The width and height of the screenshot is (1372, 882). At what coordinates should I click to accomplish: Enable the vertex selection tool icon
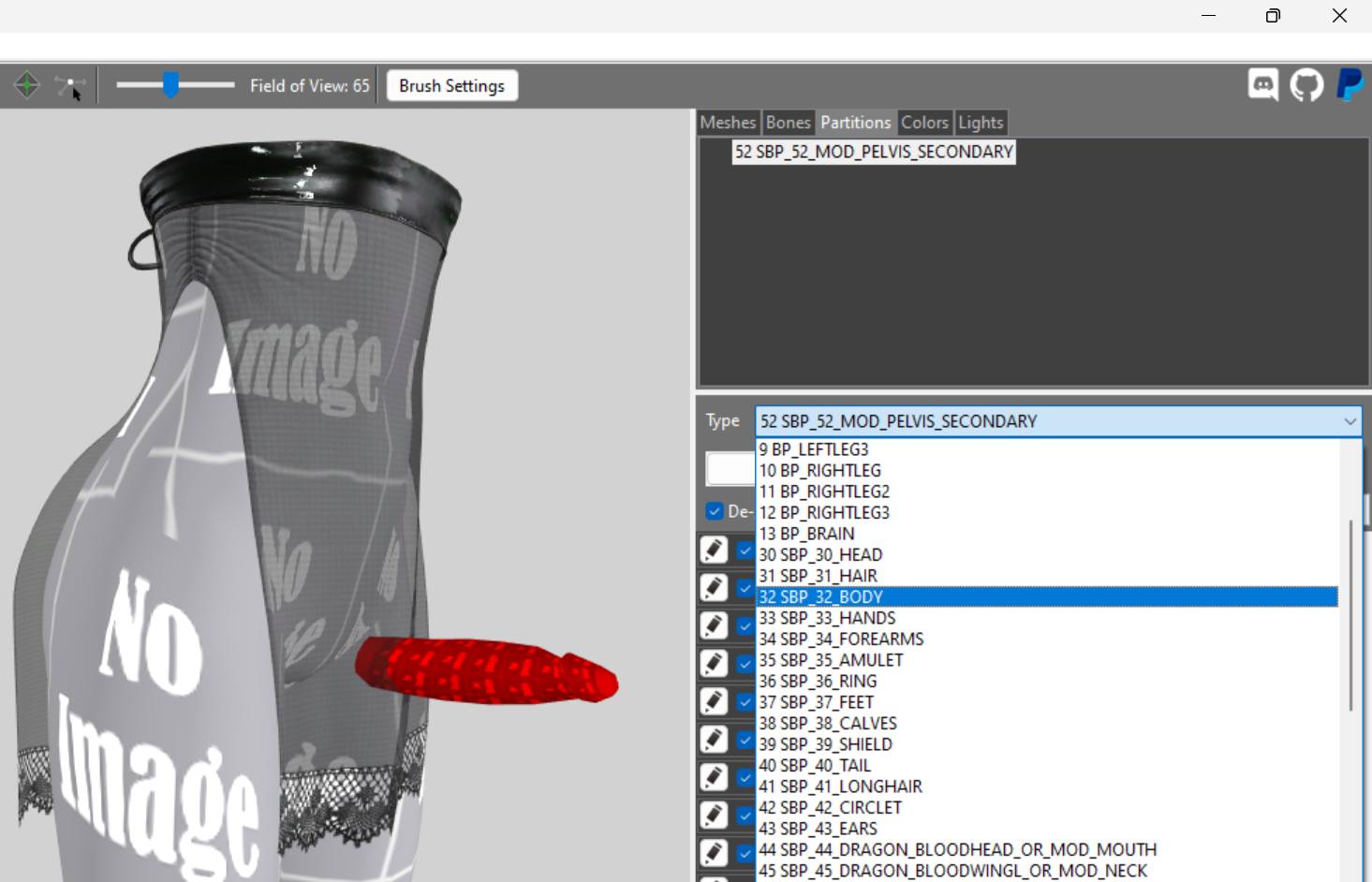[70, 86]
